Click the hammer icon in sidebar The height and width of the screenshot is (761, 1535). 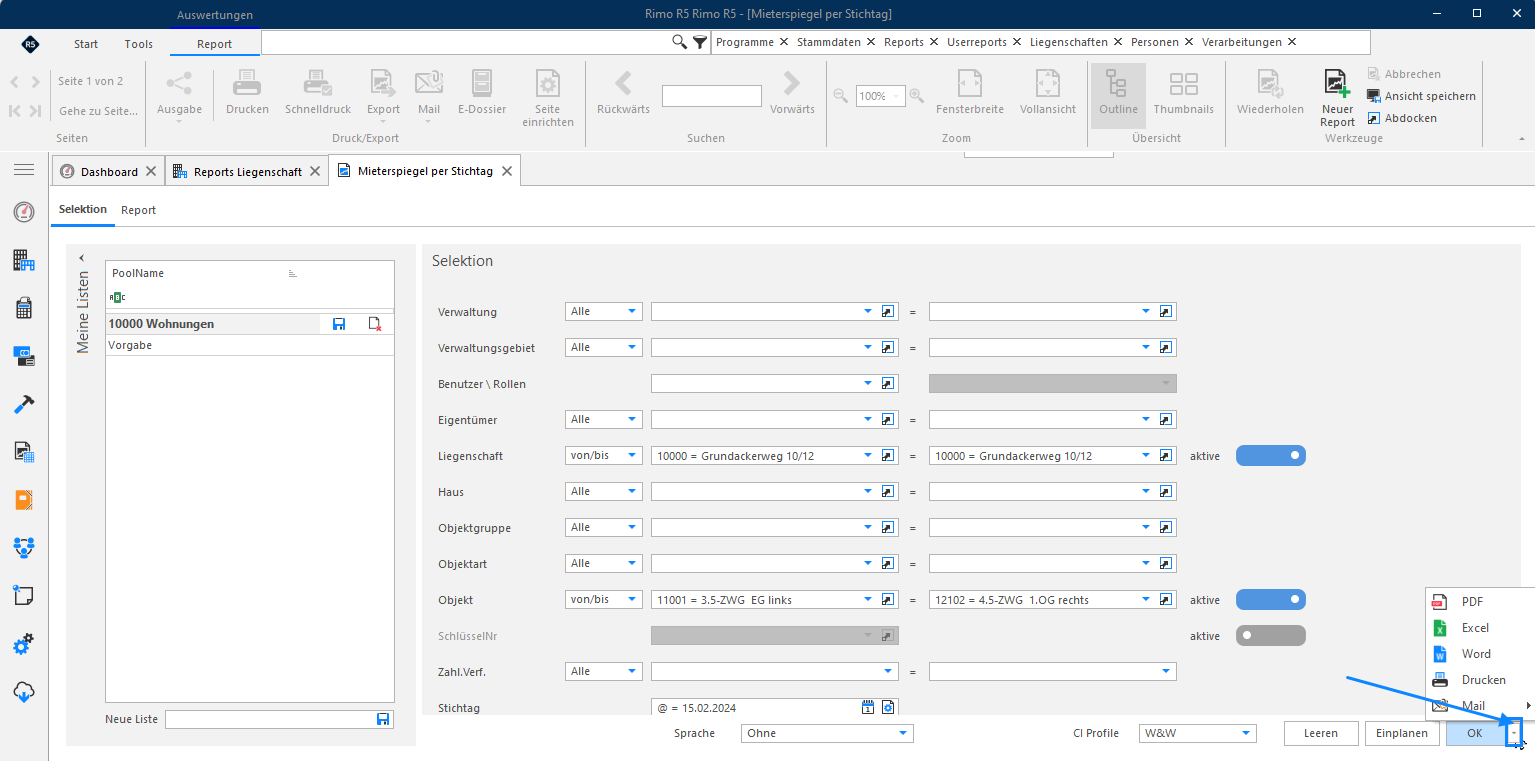pyautogui.click(x=24, y=404)
